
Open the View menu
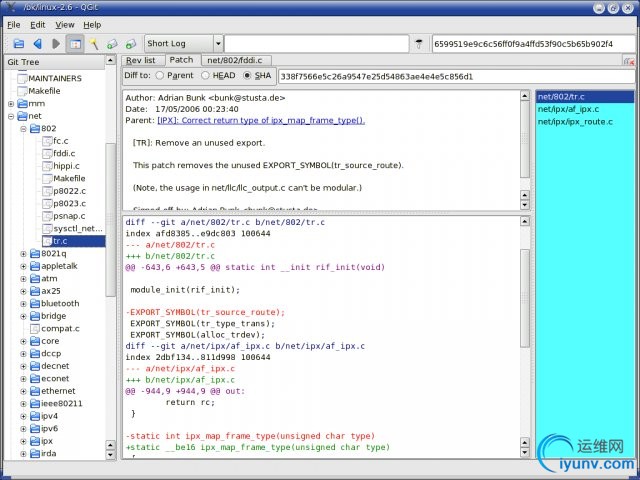[x=65, y=24]
